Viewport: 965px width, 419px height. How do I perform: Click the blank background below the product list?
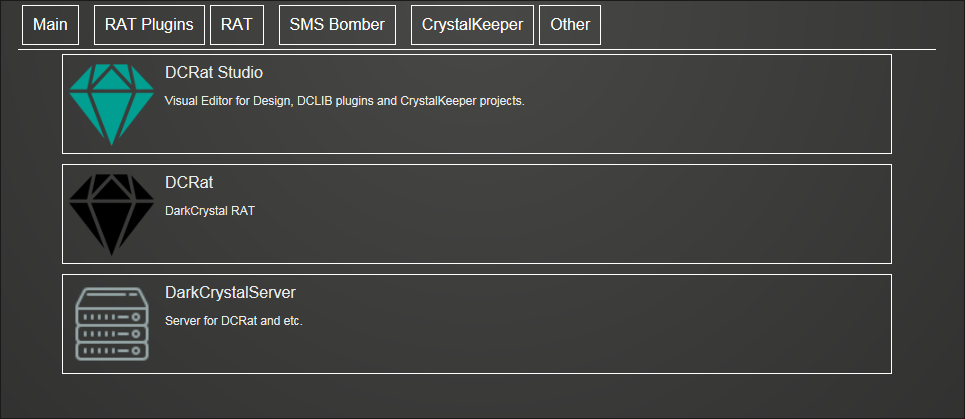pos(477,396)
